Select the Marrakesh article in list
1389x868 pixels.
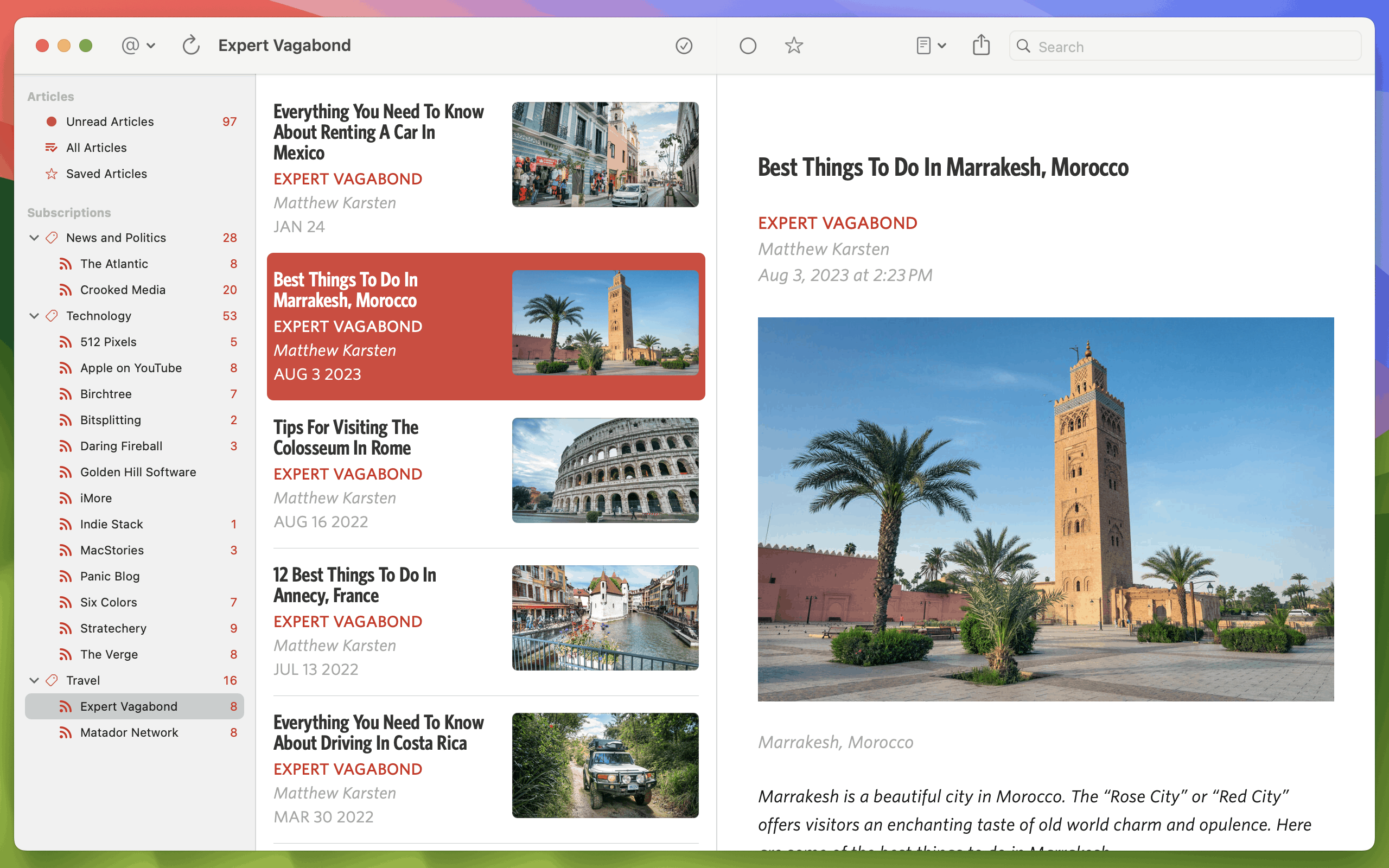[486, 326]
